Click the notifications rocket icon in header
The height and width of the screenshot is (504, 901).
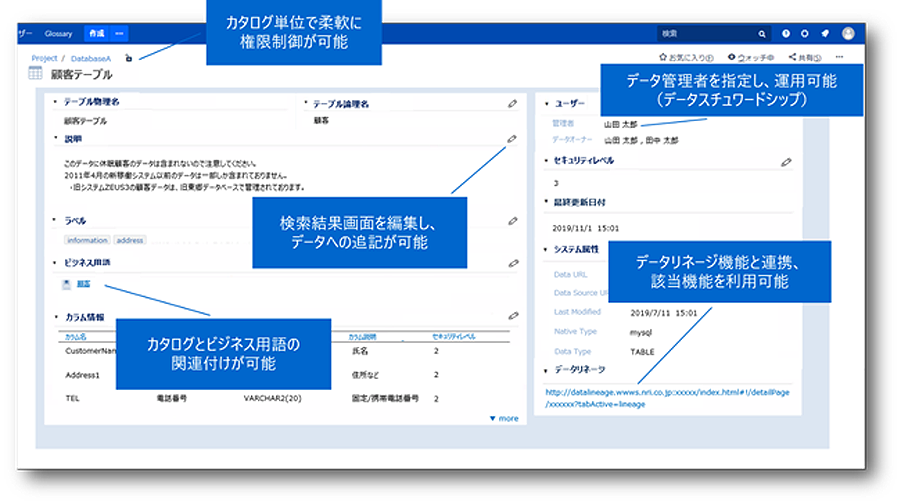pos(825,33)
